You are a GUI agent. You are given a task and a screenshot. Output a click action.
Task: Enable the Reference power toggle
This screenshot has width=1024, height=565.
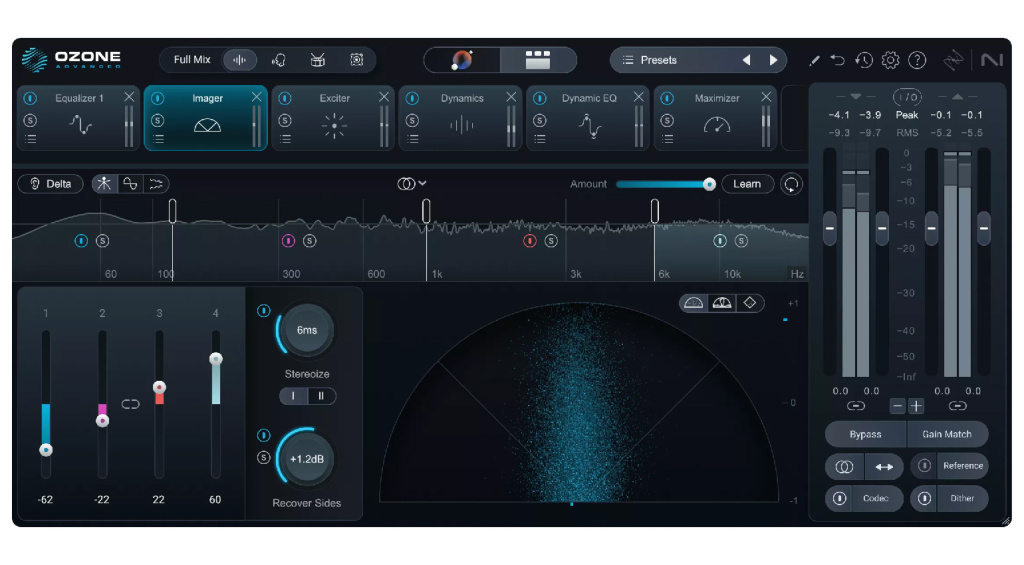tap(924, 466)
